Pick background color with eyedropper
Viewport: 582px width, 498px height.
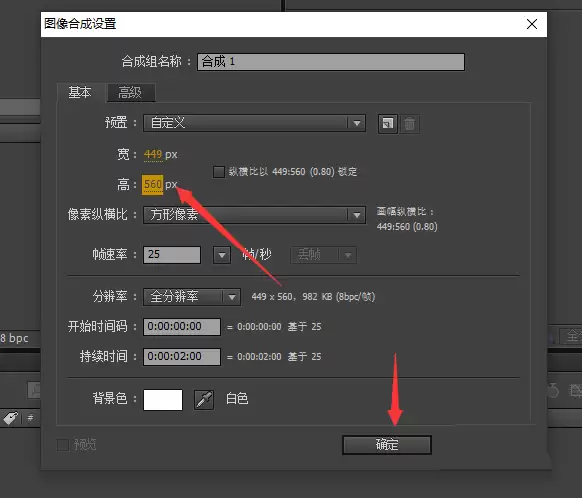click(204, 400)
